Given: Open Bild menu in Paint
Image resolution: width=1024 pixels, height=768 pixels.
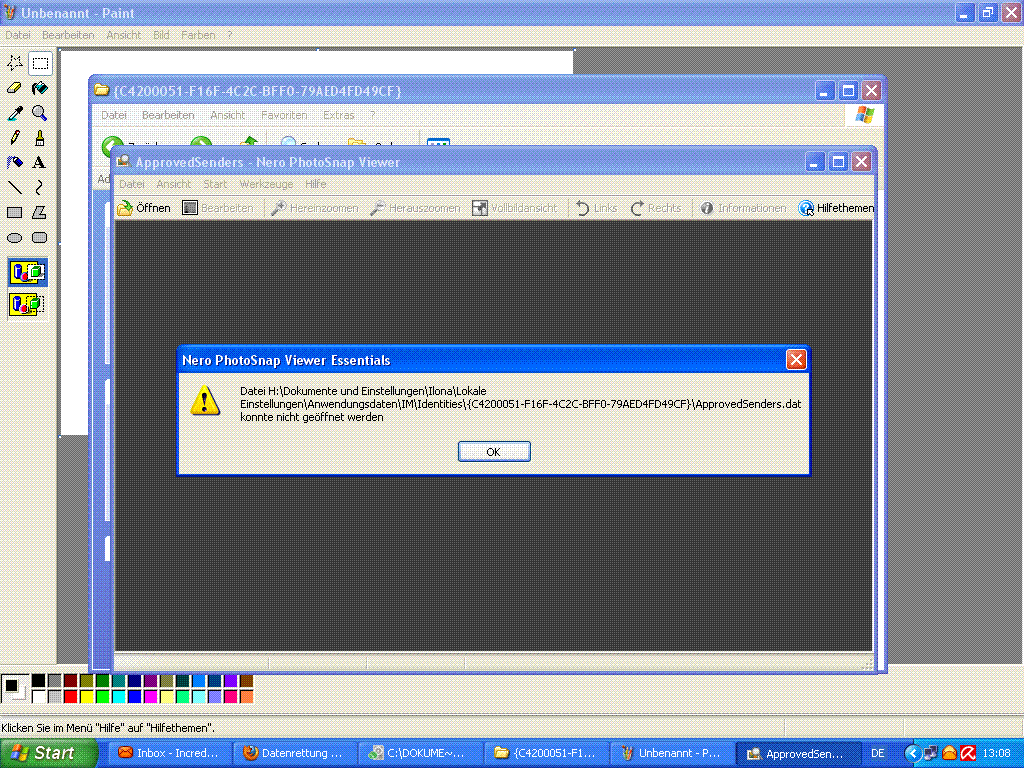Looking at the screenshot, I should [x=161, y=35].
